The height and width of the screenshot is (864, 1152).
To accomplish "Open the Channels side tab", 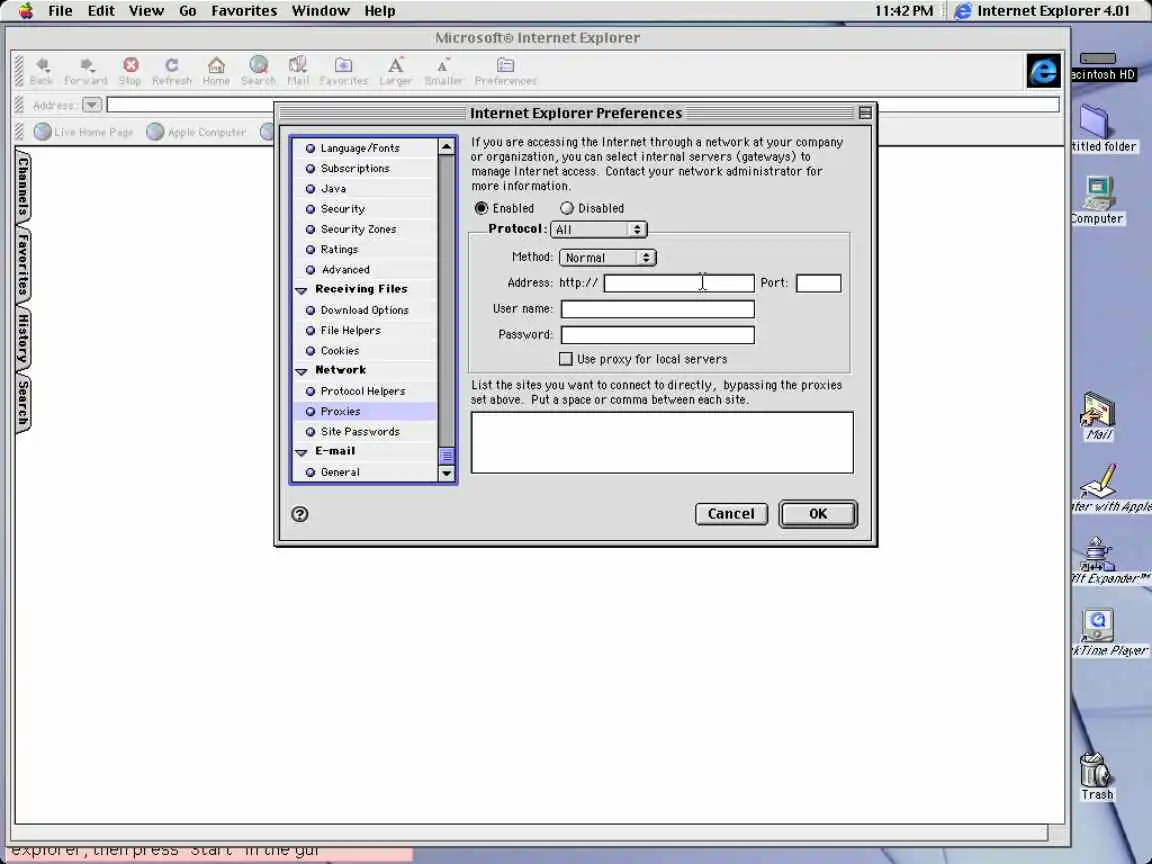I will [x=24, y=187].
